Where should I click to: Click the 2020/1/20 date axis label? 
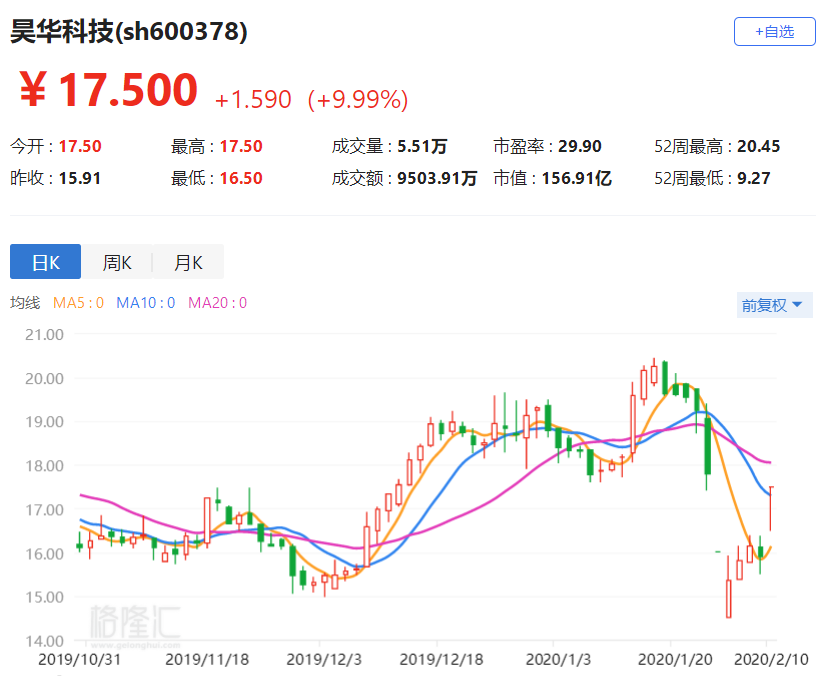click(x=675, y=660)
